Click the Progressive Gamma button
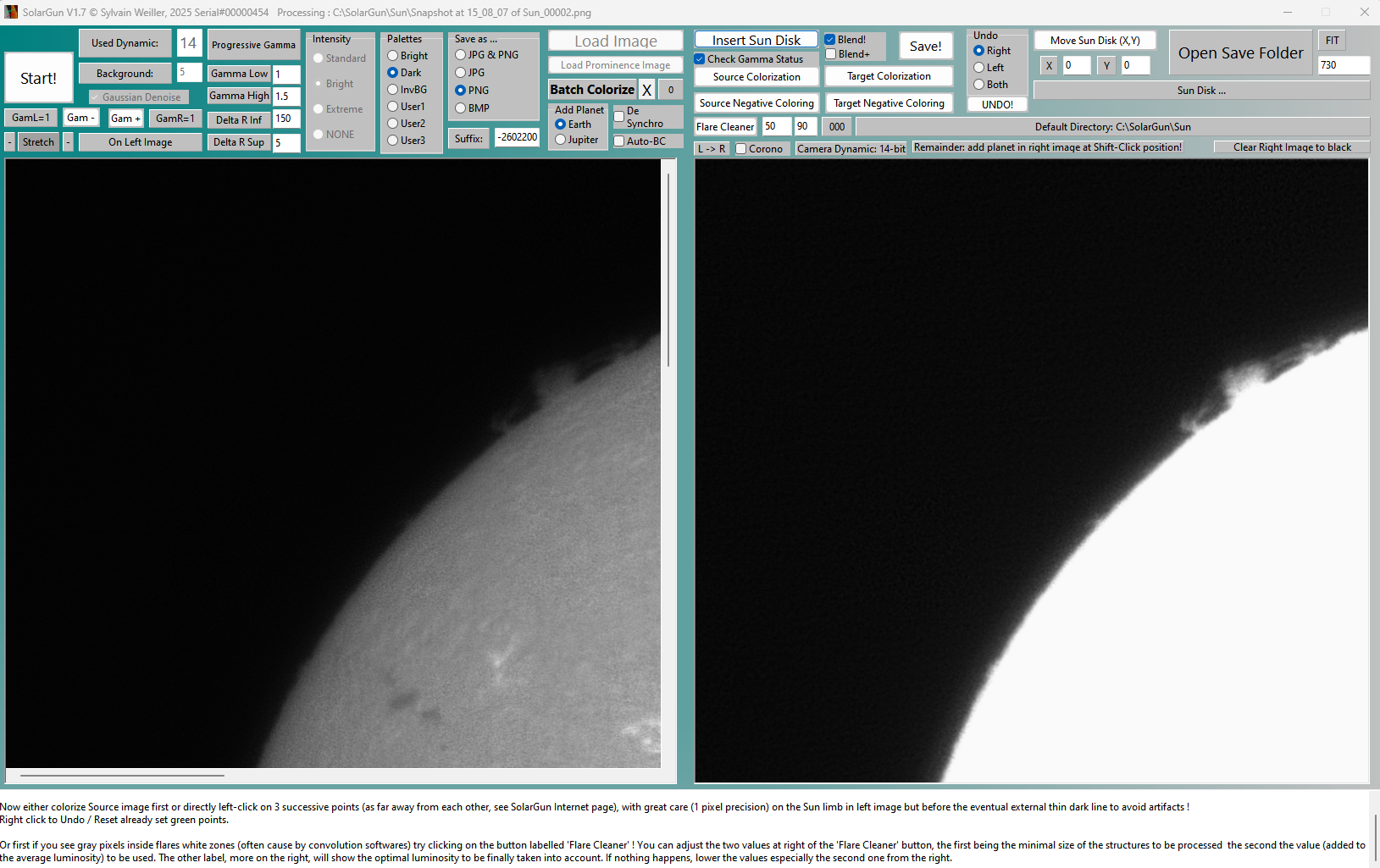The image size is (1380, 868). 253,45
